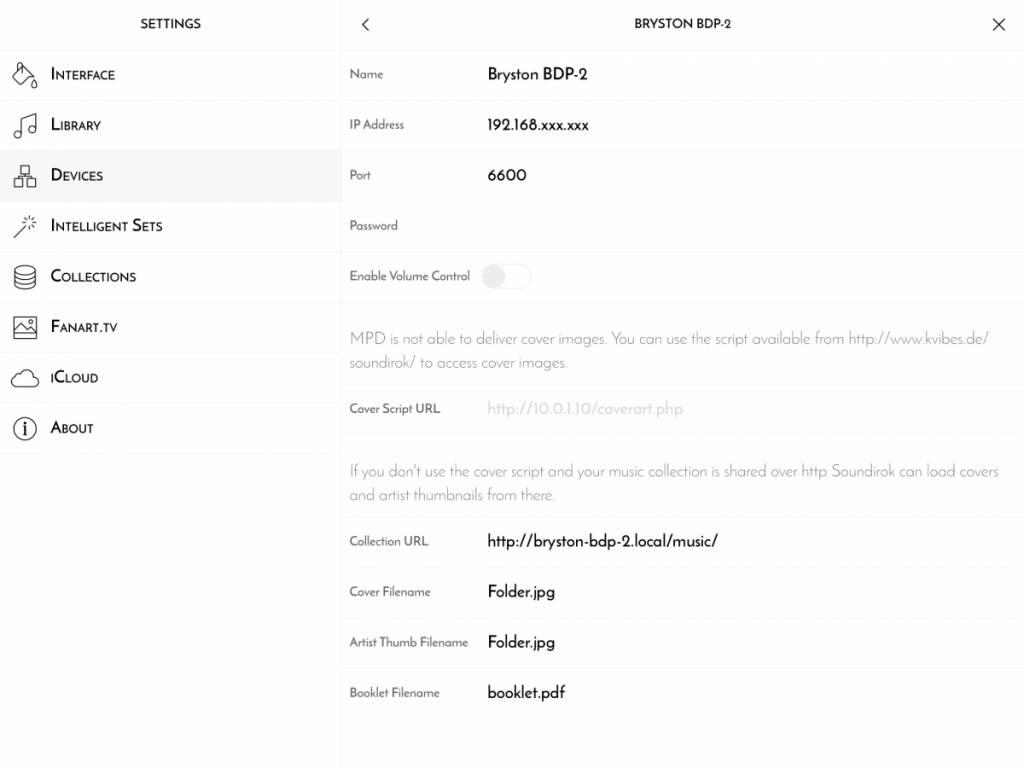The width and height of the screenshot is (1024, 768).
Task: Click the 'BRYSTON BDP-2' panel title
Action: 682,24
